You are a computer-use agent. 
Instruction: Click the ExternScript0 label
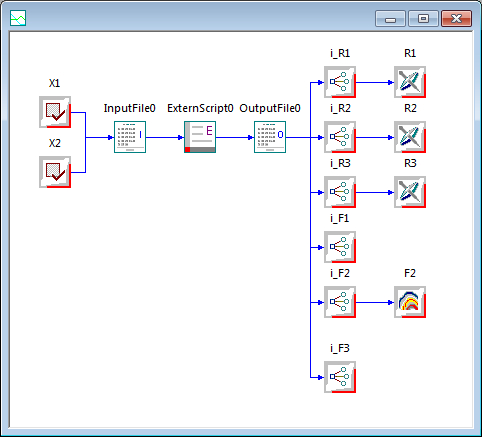[x=200, y=108]
